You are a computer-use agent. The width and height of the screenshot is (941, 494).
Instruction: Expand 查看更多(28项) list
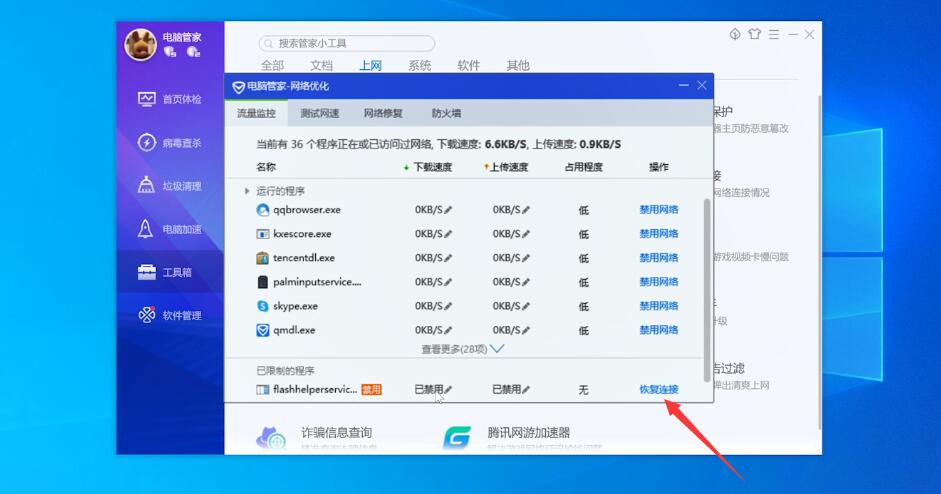click(x=462, y=349)
